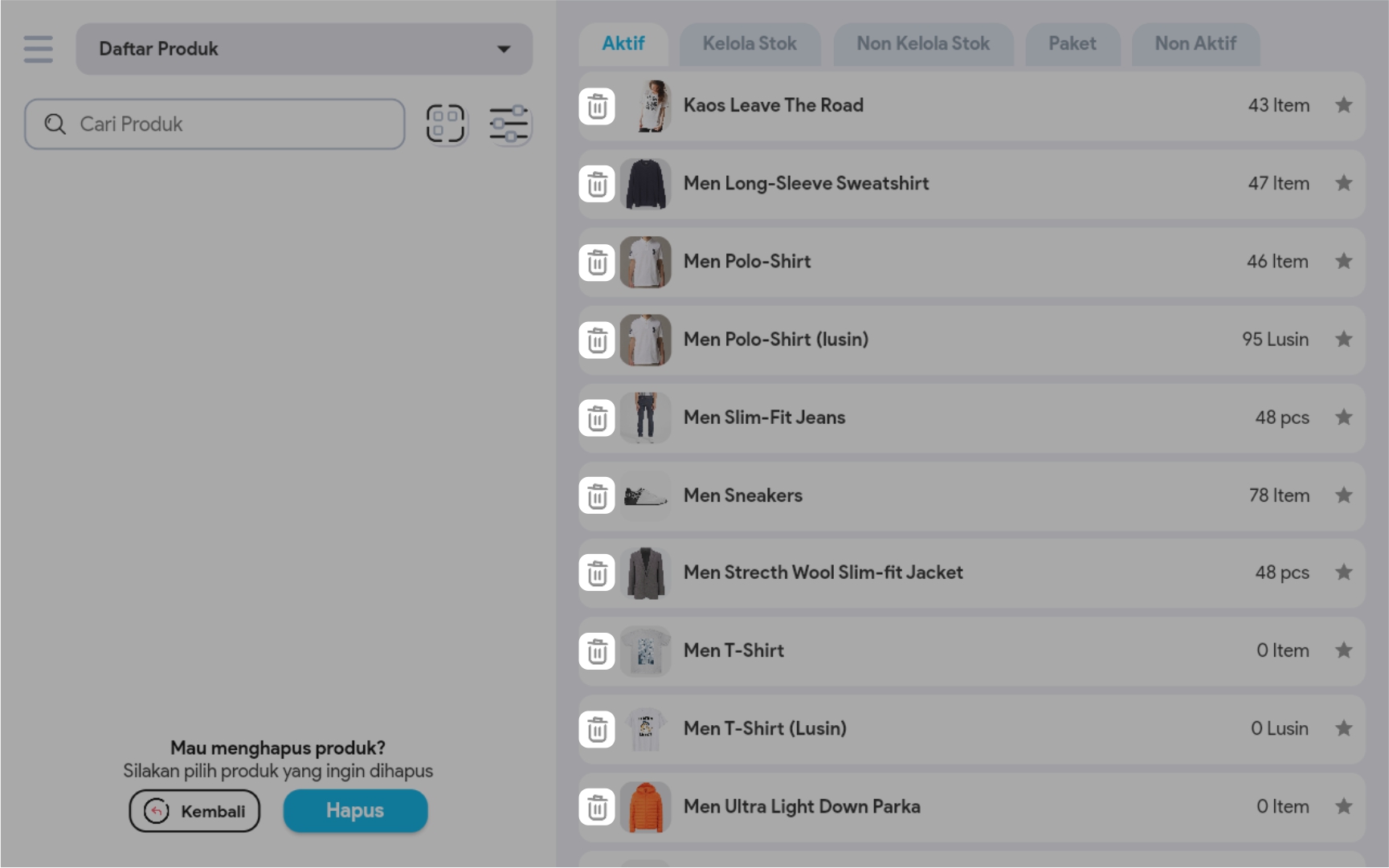Screen dimensions: 1389x868
Task: Click the barcode scan icon
Action: click(x=445, y=124)
